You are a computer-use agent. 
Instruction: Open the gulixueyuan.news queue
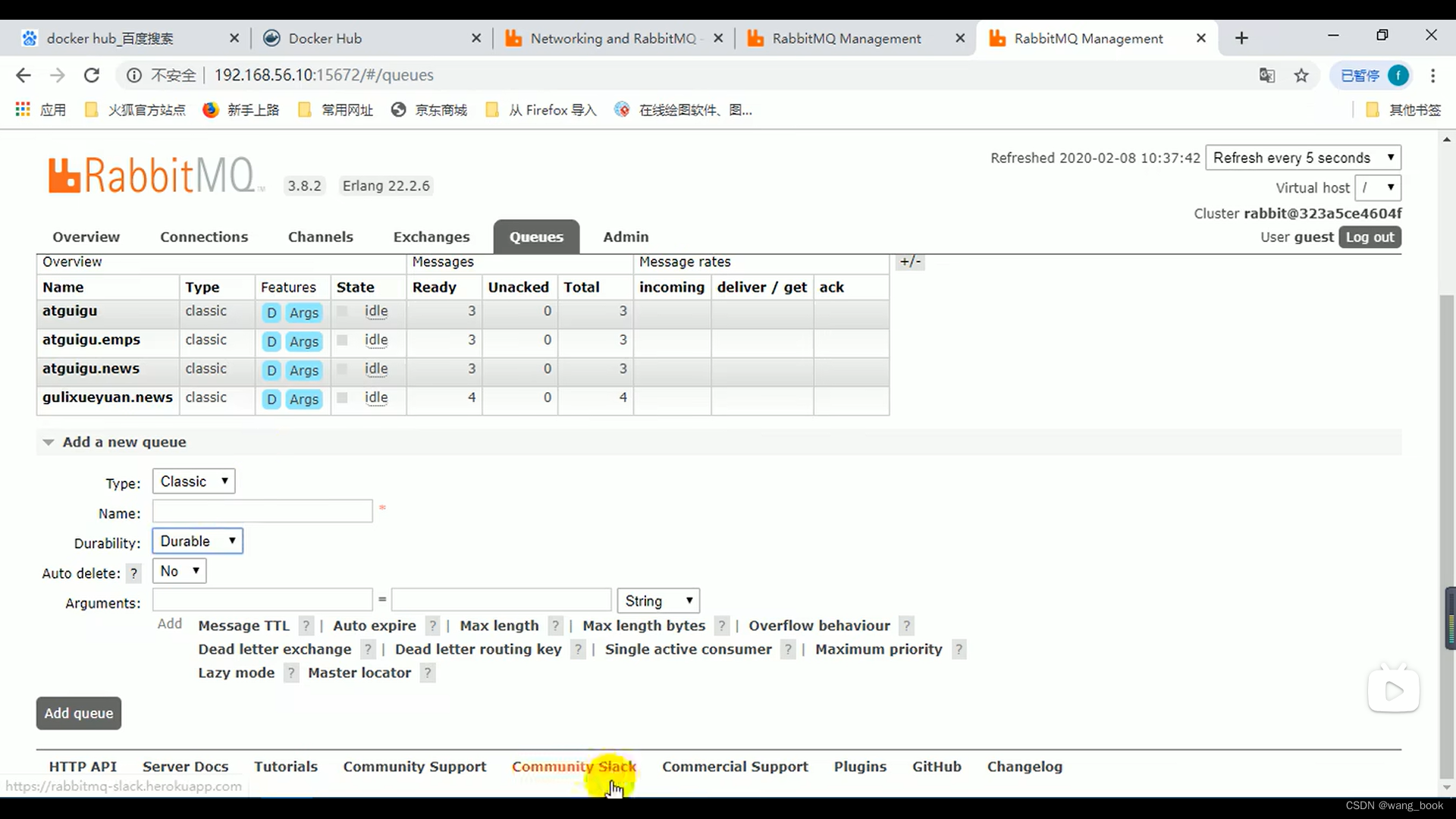point(108,397)
